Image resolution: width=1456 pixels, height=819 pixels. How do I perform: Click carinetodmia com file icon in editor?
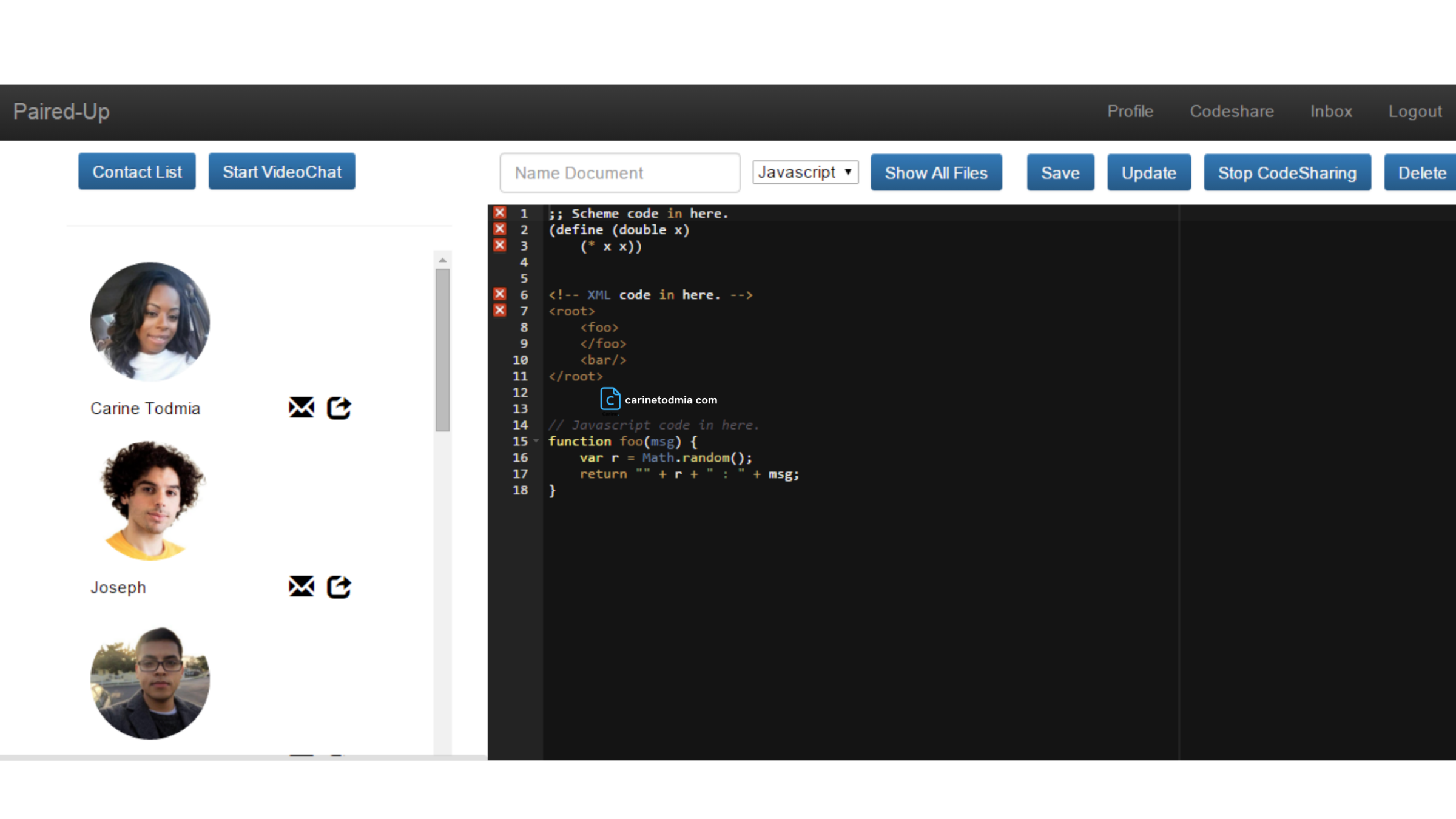pos(610,399)
